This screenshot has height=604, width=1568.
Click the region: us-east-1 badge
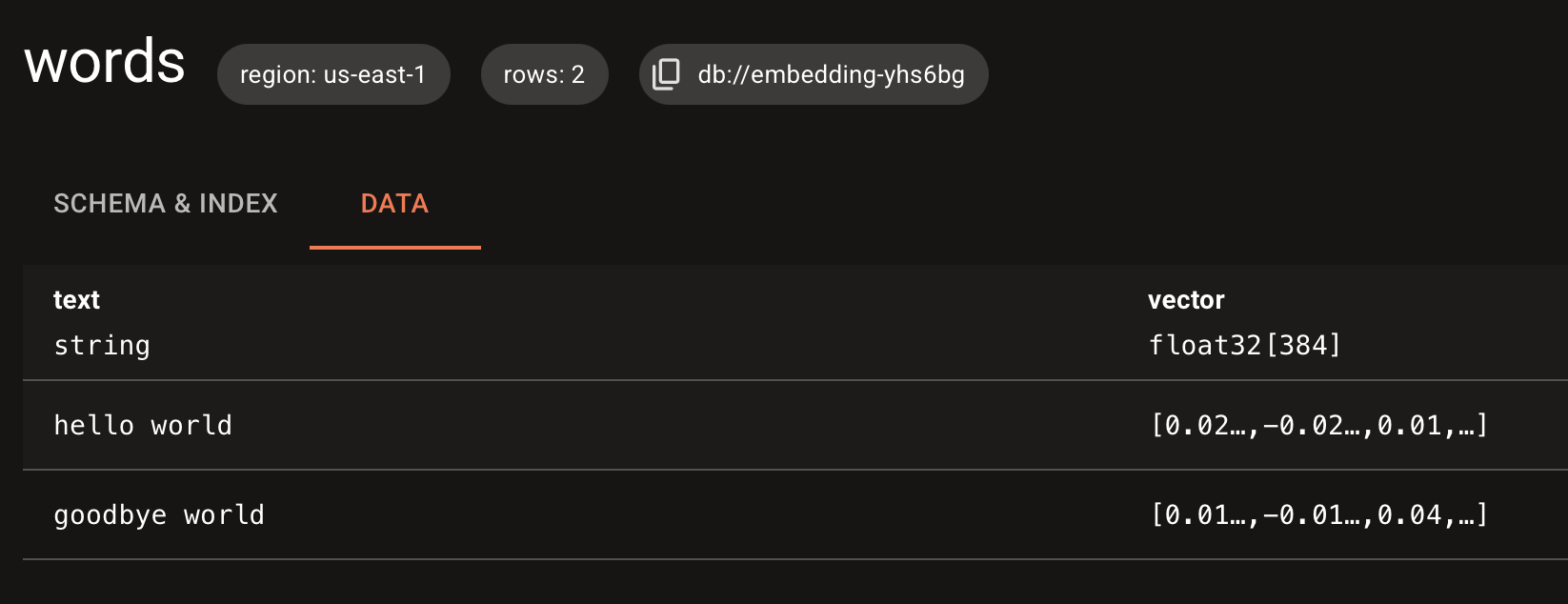point(333,73)
